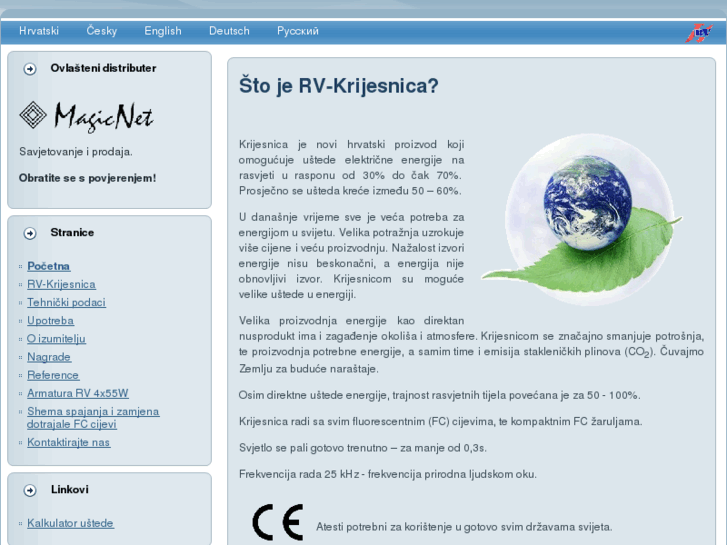Open Armatura RV 4x55W link

point(78,393)
